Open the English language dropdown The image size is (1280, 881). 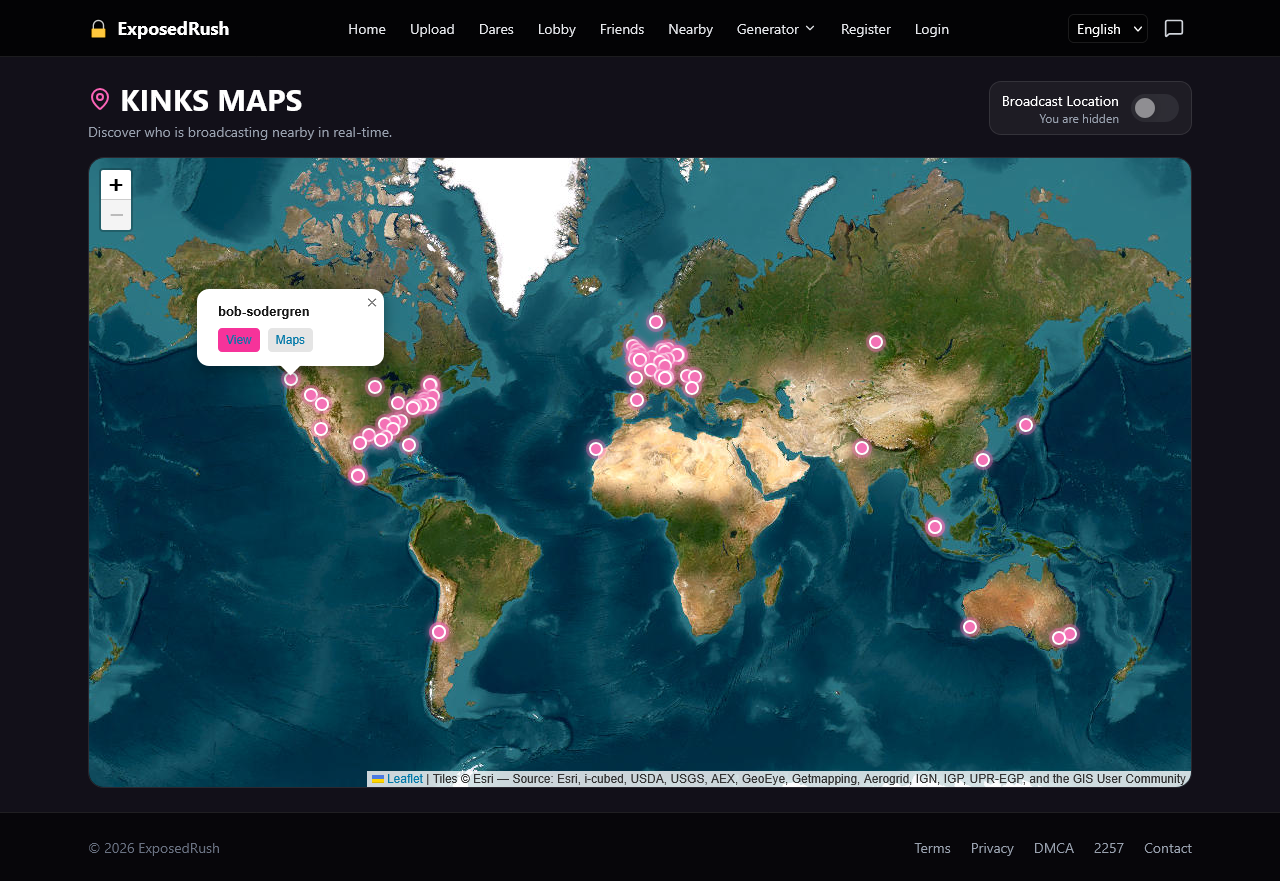1108,29
